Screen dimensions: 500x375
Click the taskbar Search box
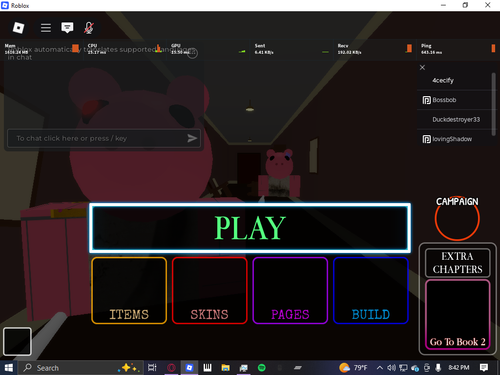click(81, 368)
